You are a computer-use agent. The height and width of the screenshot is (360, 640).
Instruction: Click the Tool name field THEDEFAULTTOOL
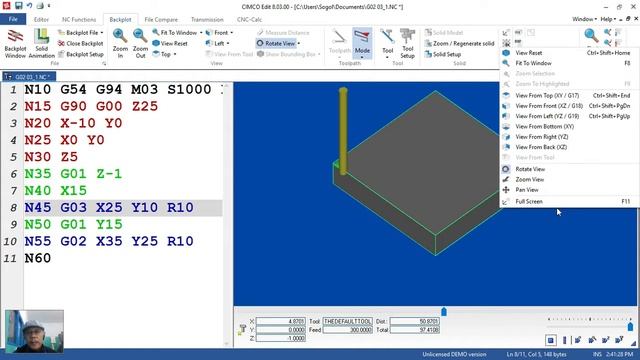pos(347,322)
